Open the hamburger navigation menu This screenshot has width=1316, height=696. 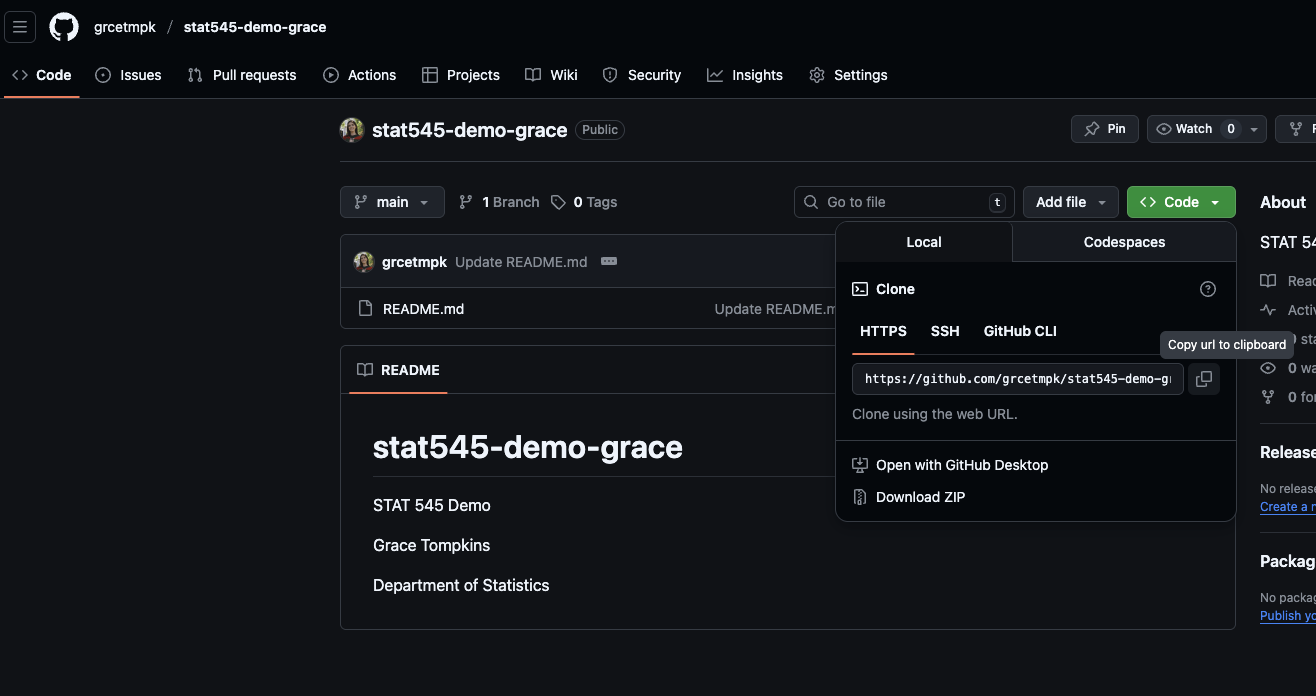click(x=20, y=27)
